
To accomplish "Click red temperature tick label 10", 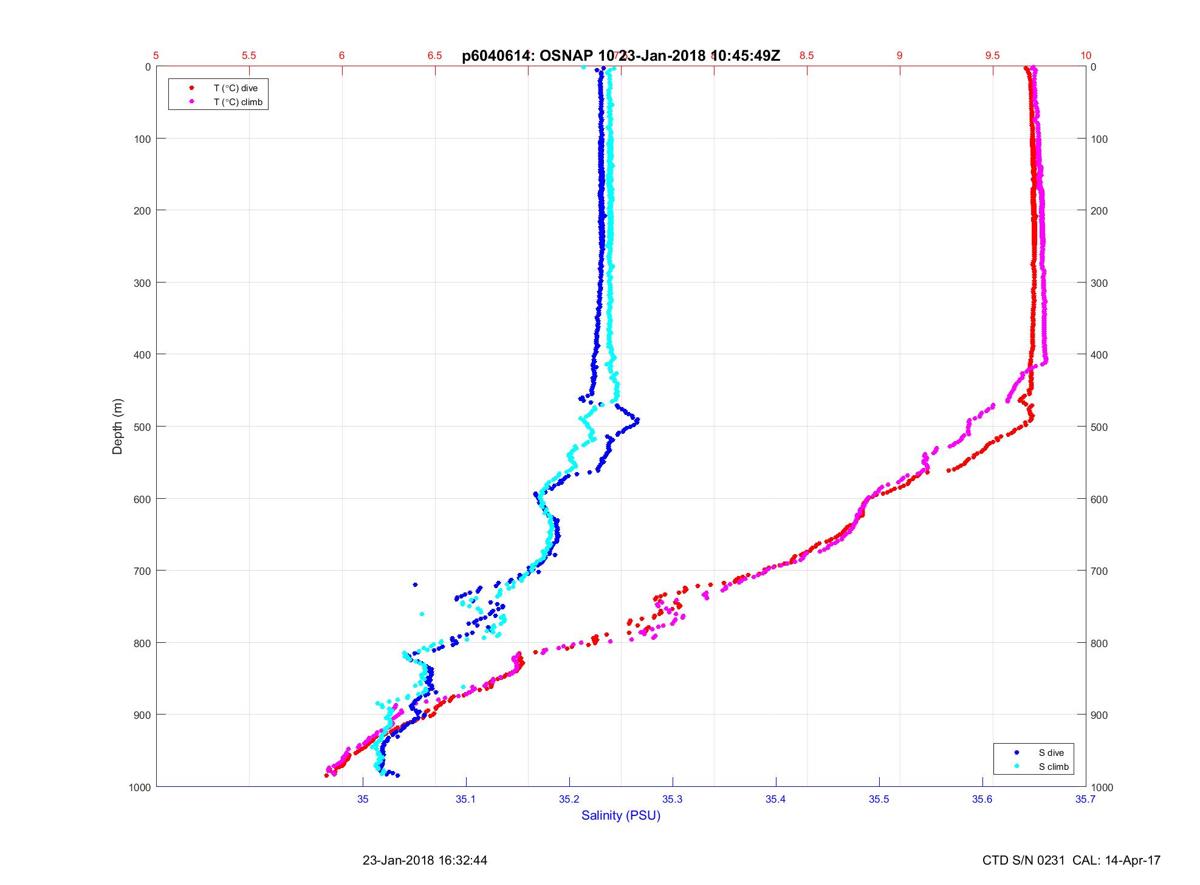I will point(1086,56).
